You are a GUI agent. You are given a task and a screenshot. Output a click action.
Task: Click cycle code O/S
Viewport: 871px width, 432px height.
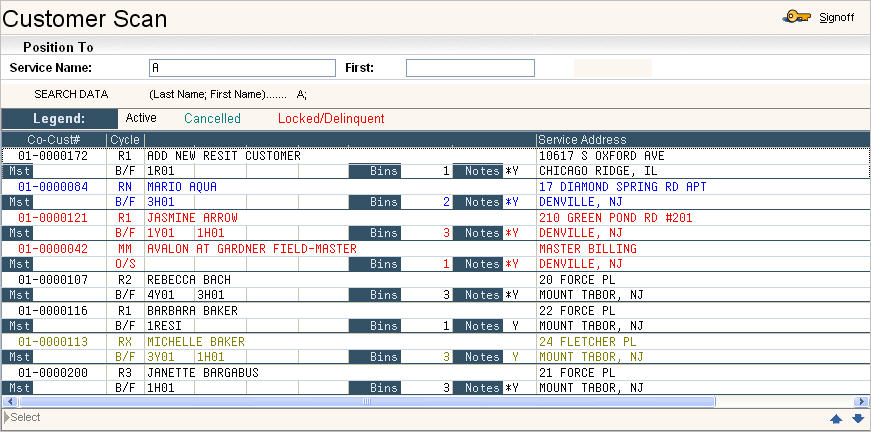tap(125, 264)
